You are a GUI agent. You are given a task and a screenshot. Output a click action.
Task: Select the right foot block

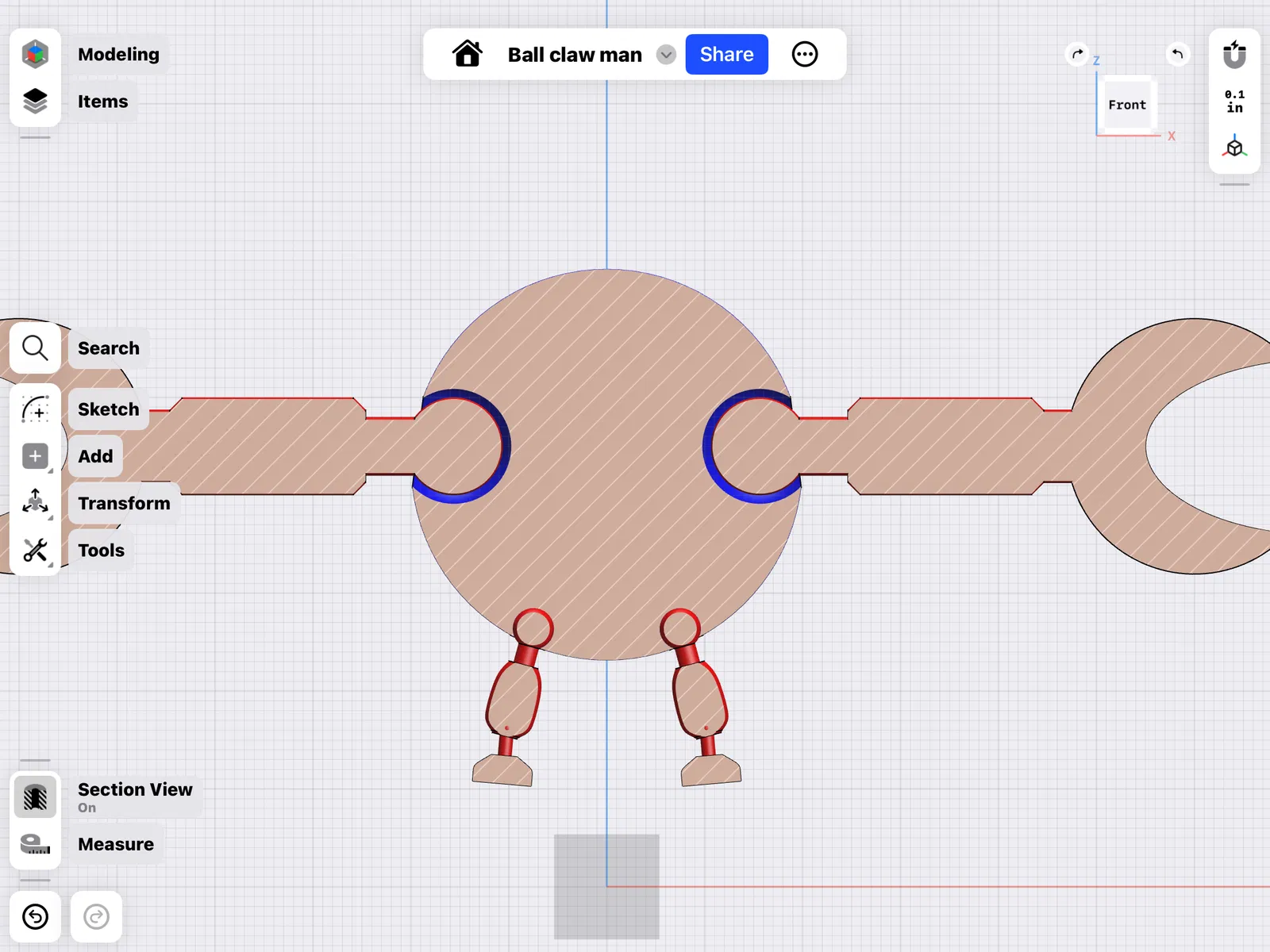(x=711, y=770)
